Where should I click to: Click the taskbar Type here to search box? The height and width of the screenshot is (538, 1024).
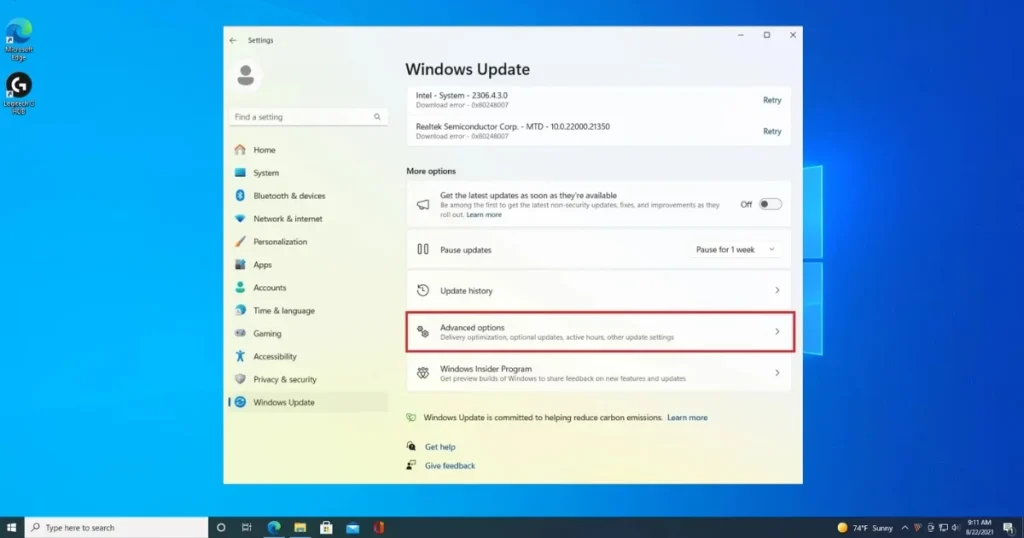click(x=116, y=528)
